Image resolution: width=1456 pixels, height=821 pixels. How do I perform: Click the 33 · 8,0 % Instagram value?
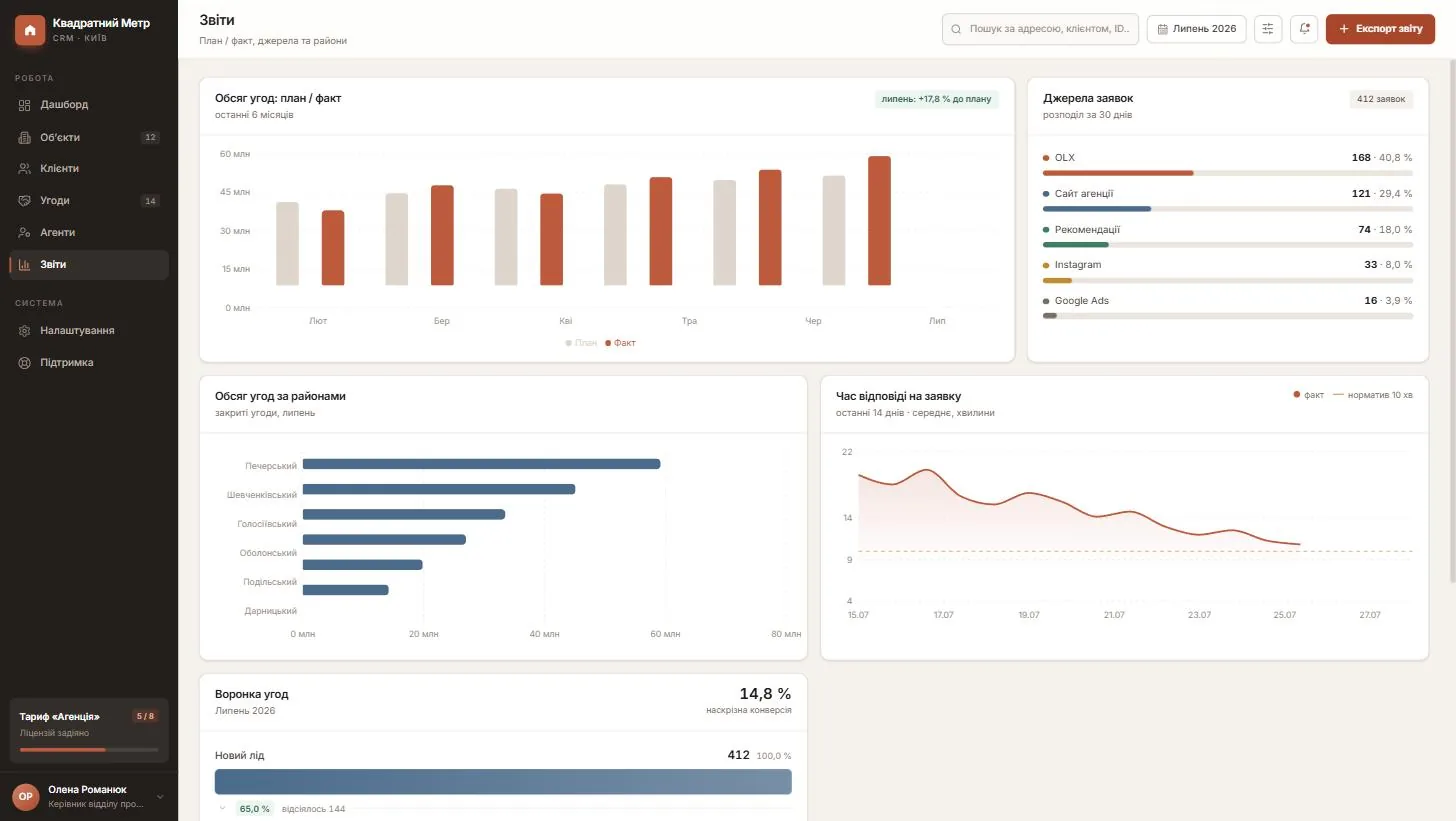(1388, 265)
